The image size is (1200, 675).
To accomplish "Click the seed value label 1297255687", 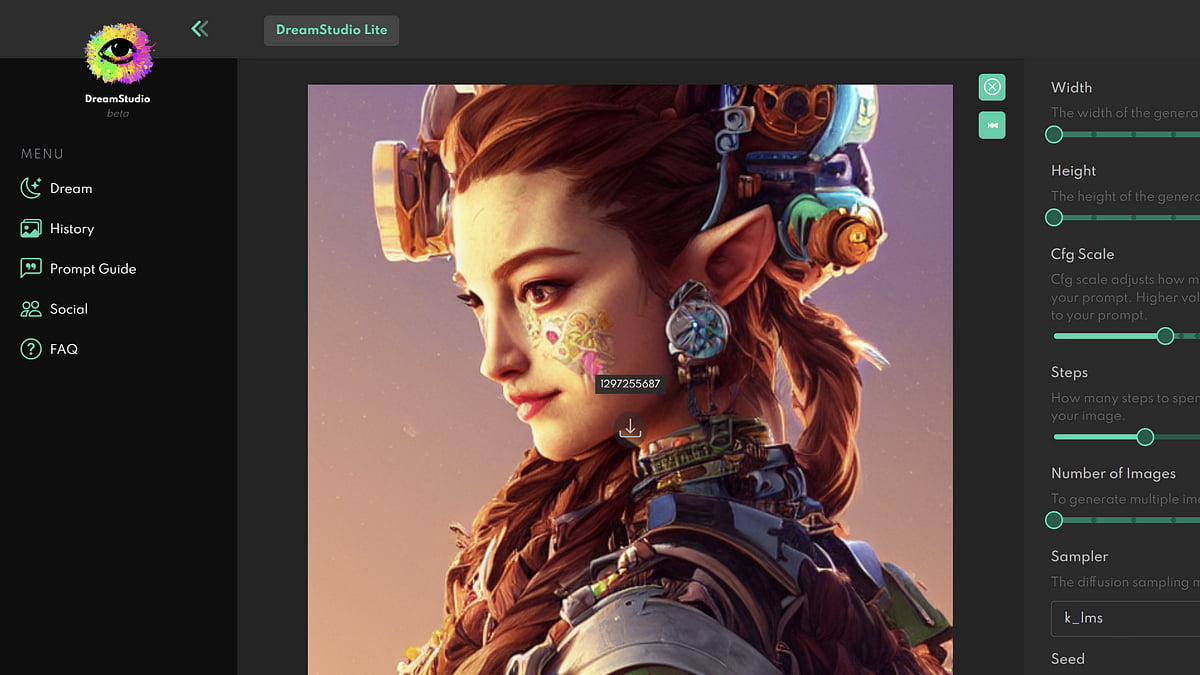I will pos(629,384).
